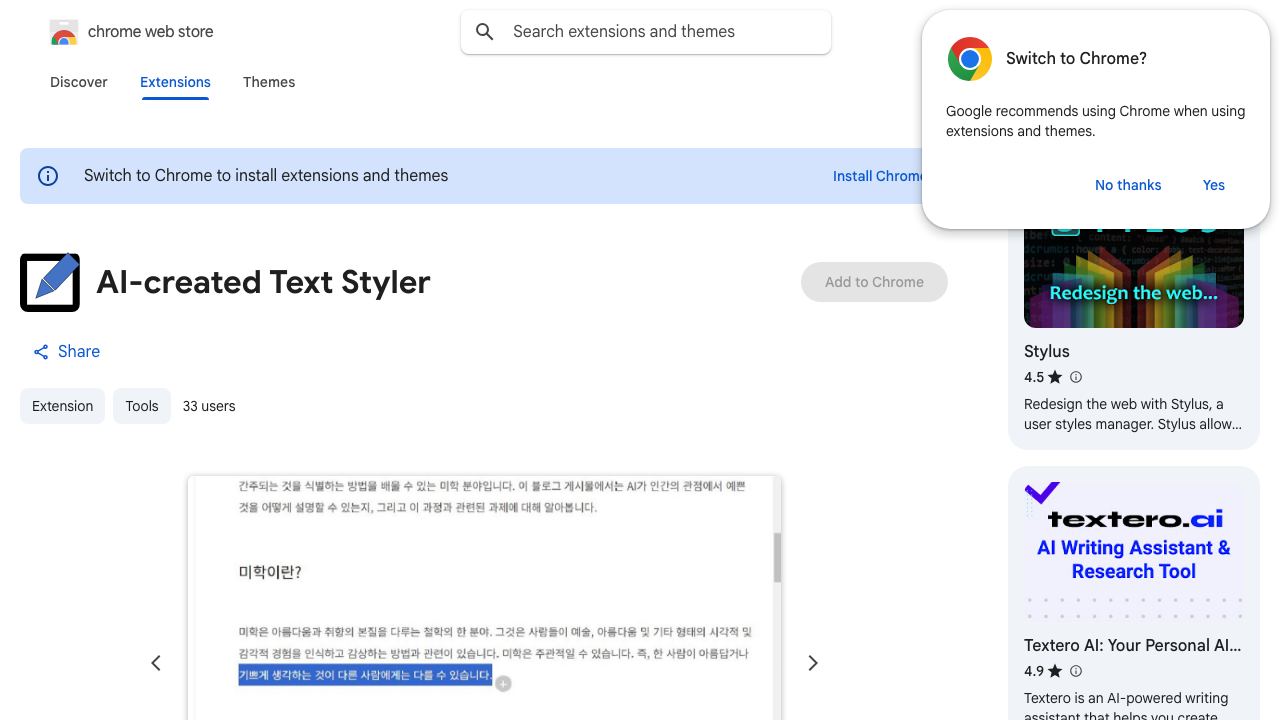
Task: Click the search magnifier icon
Action: (485, 32)
